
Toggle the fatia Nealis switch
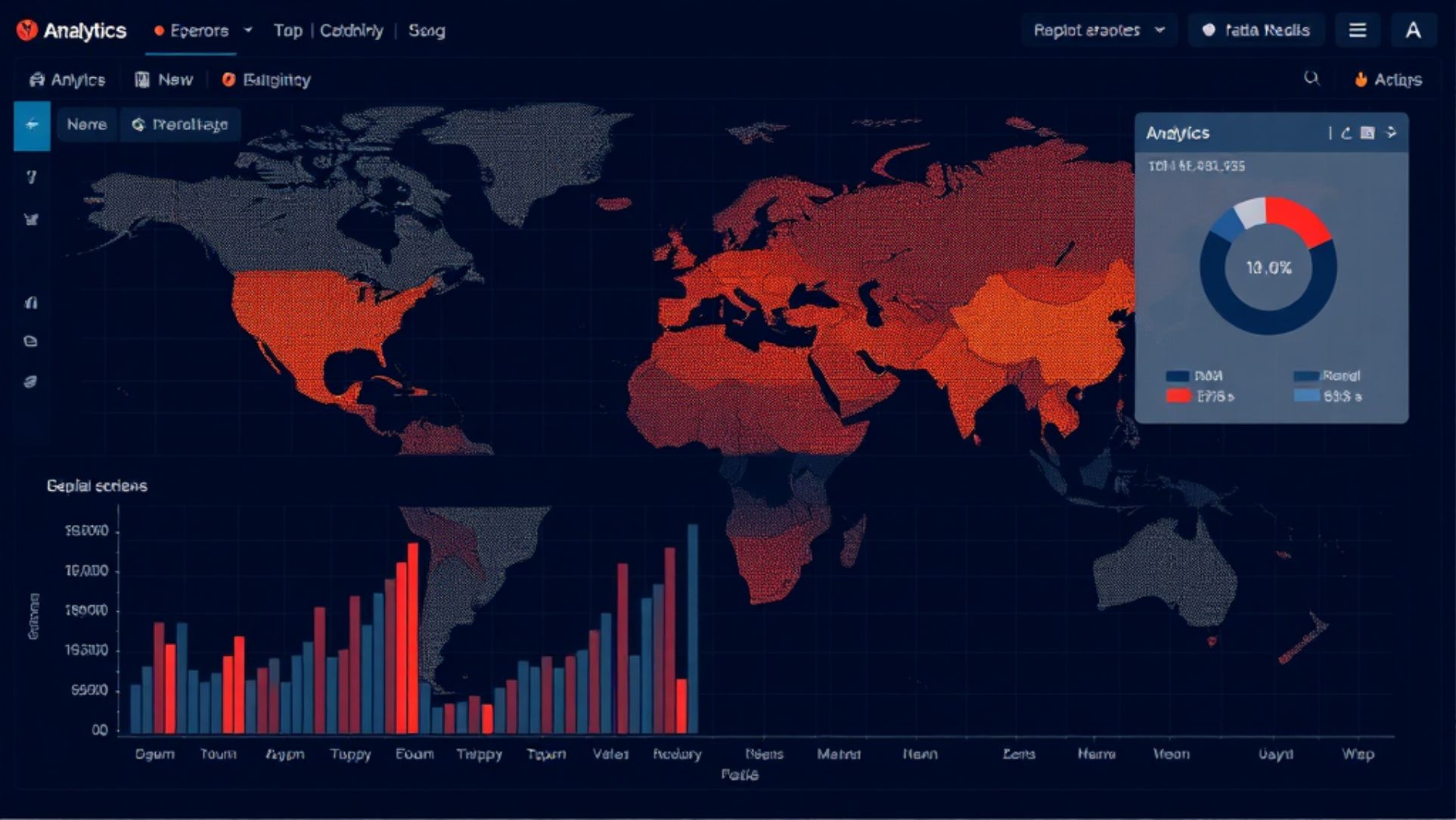tap(1256, 30)
